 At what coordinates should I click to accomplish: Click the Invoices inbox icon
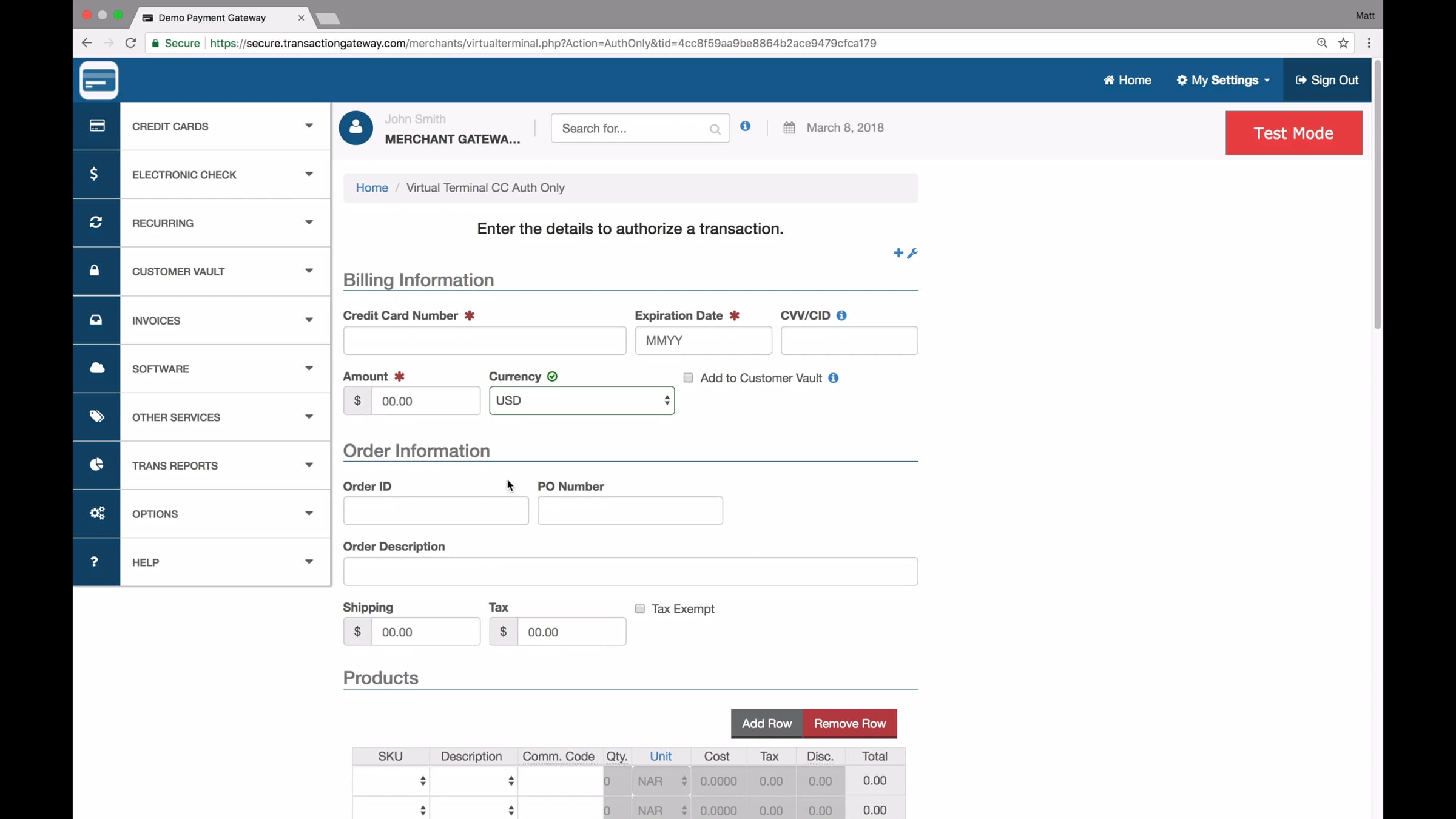click(96, 320)
